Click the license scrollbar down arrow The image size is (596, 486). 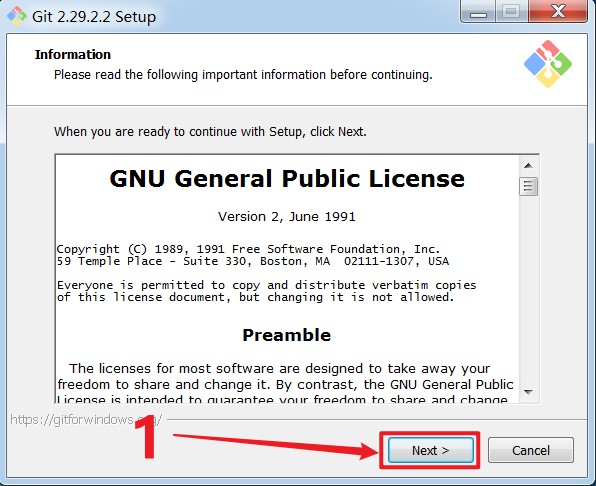pos(528,392)
